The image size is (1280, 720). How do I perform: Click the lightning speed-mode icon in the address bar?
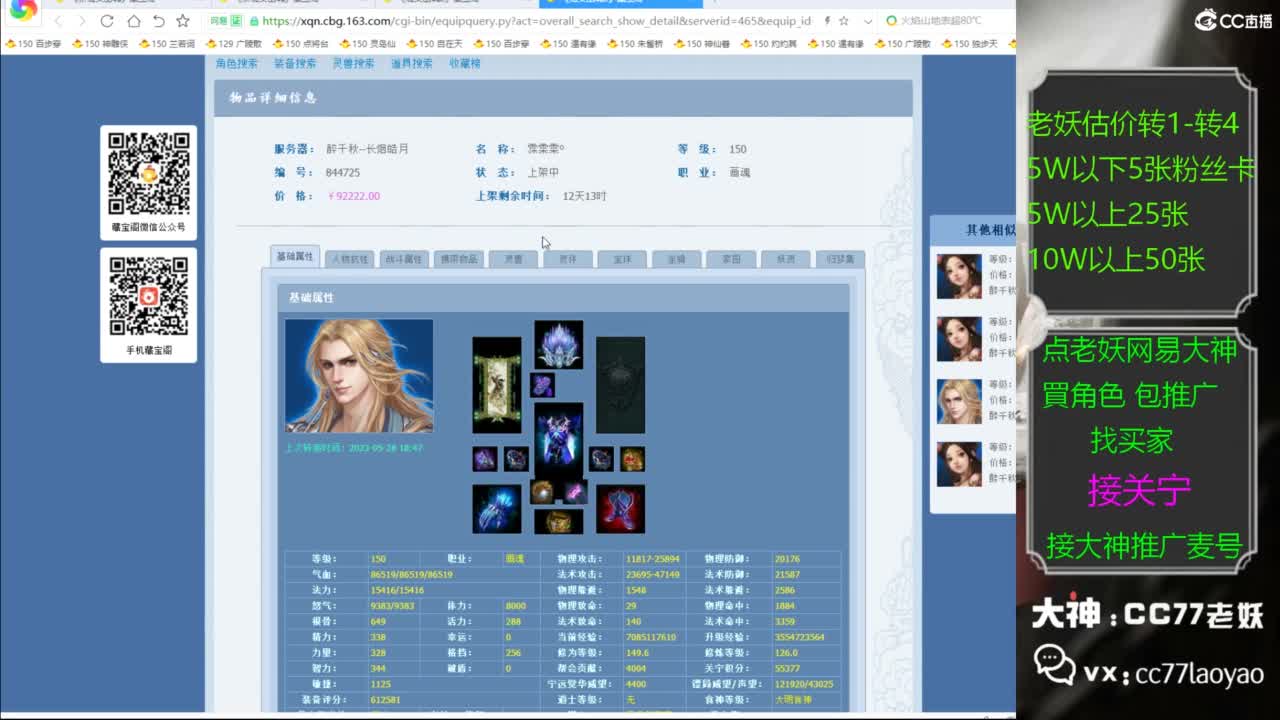[x=827, y=20]
